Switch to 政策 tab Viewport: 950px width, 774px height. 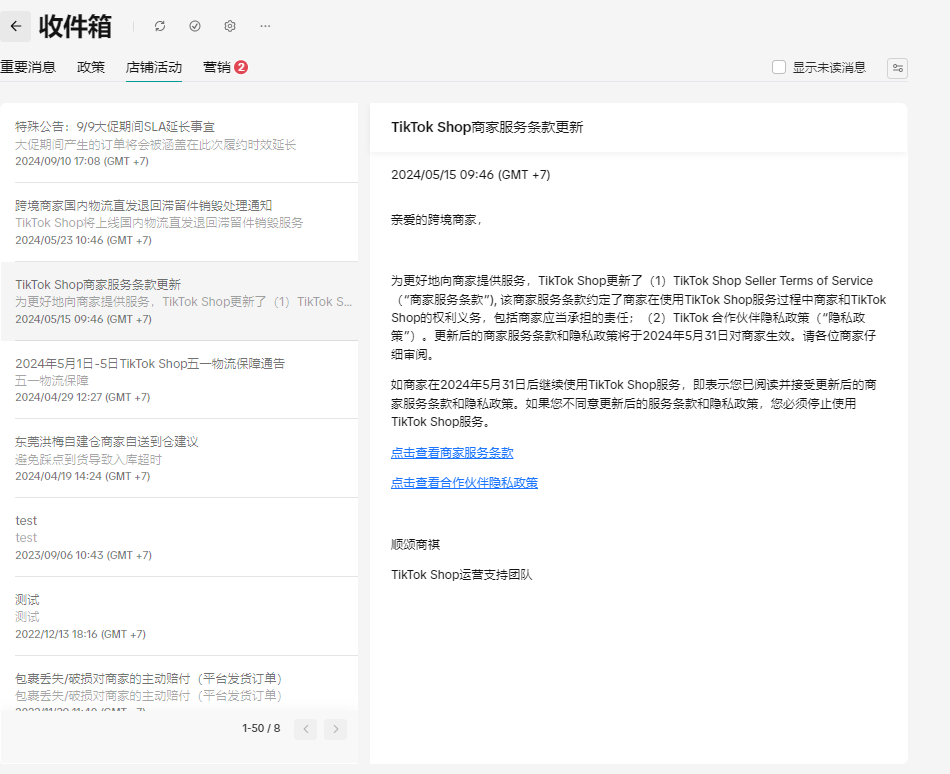[91, 68]
